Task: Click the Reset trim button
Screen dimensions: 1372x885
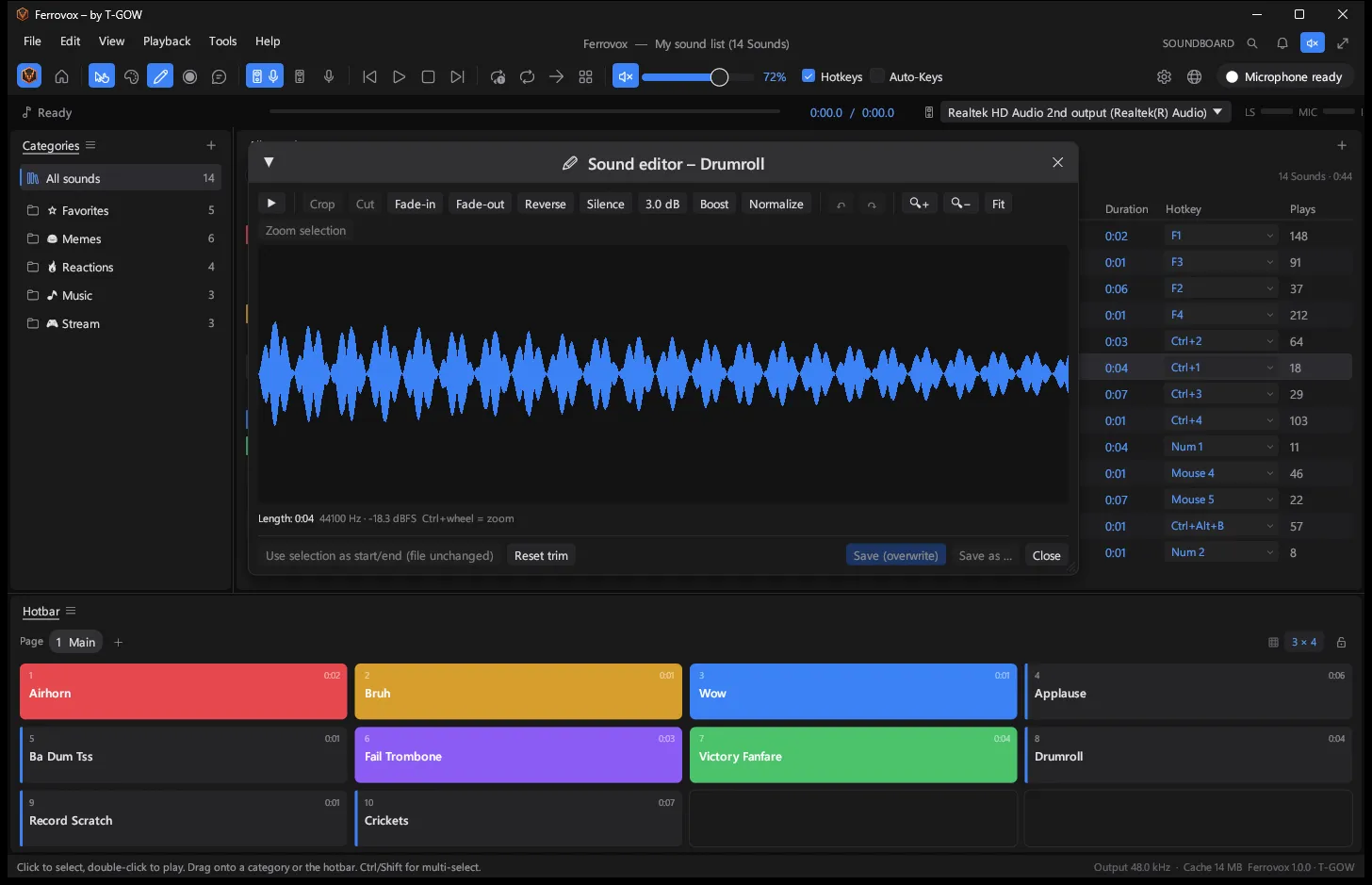Action: click(541, 555)
